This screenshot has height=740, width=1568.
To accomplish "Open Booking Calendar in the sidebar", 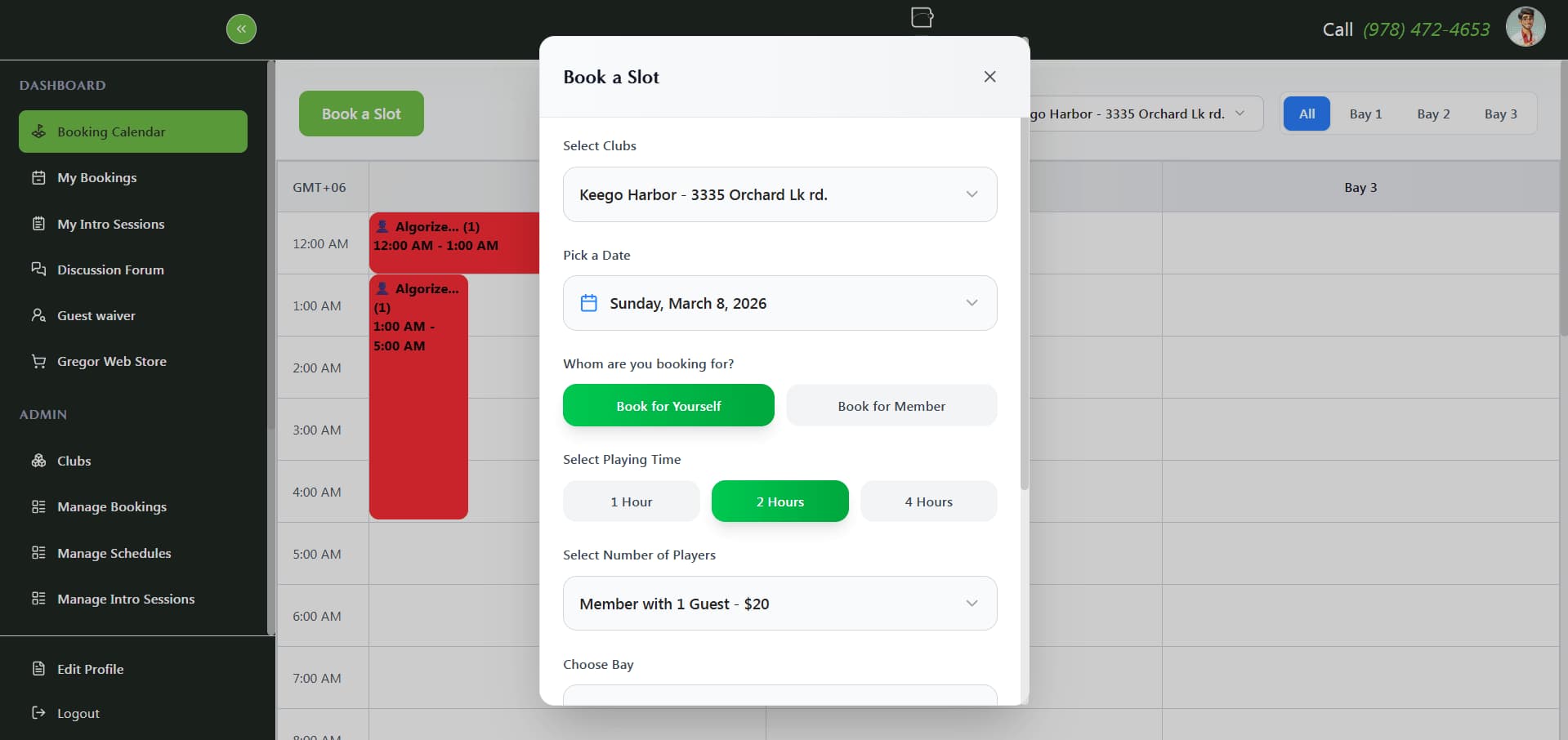I will [x=133, y=132].
